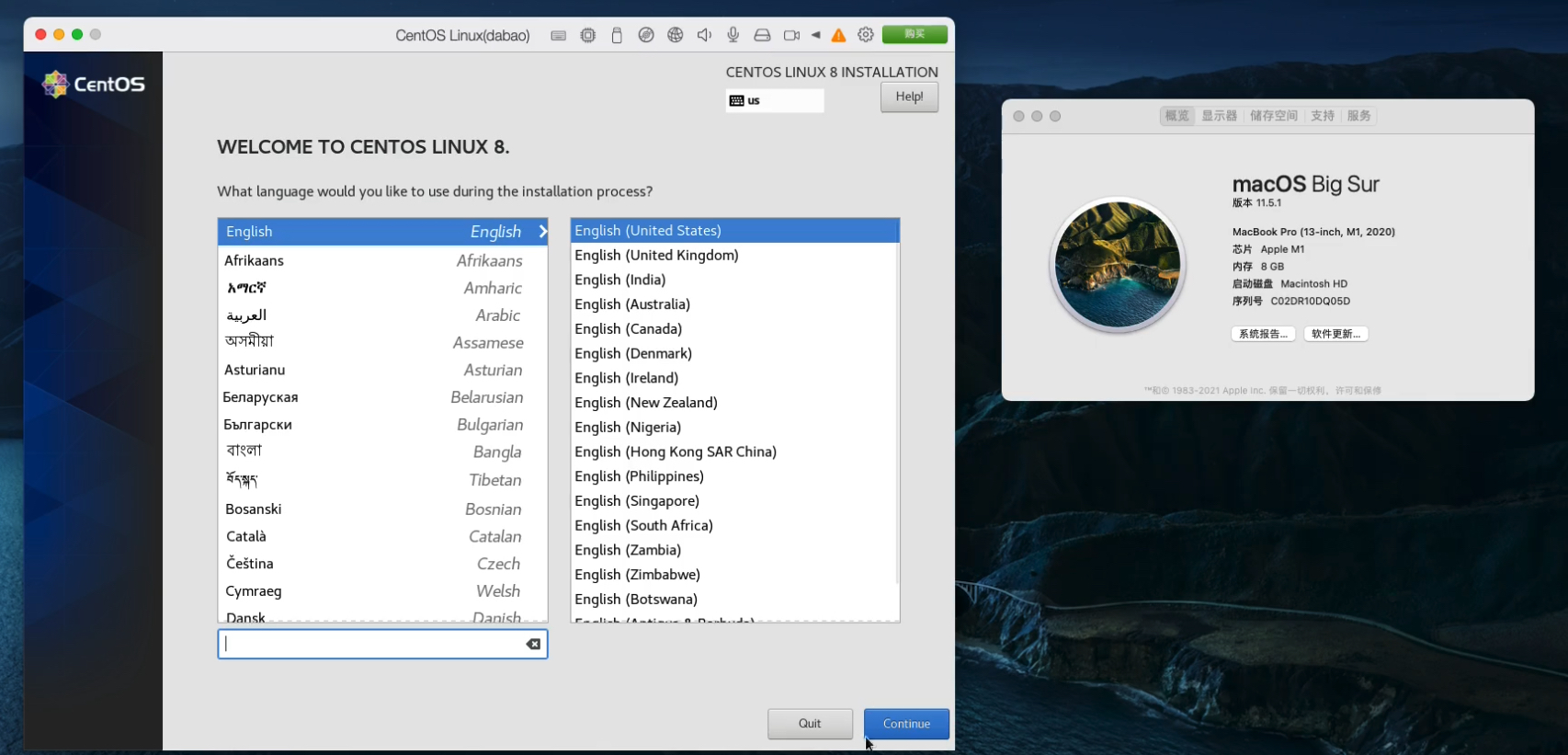1568x755 pixels.
Task: Click the us keyboard layout indicator
Action: pos(775,100)
